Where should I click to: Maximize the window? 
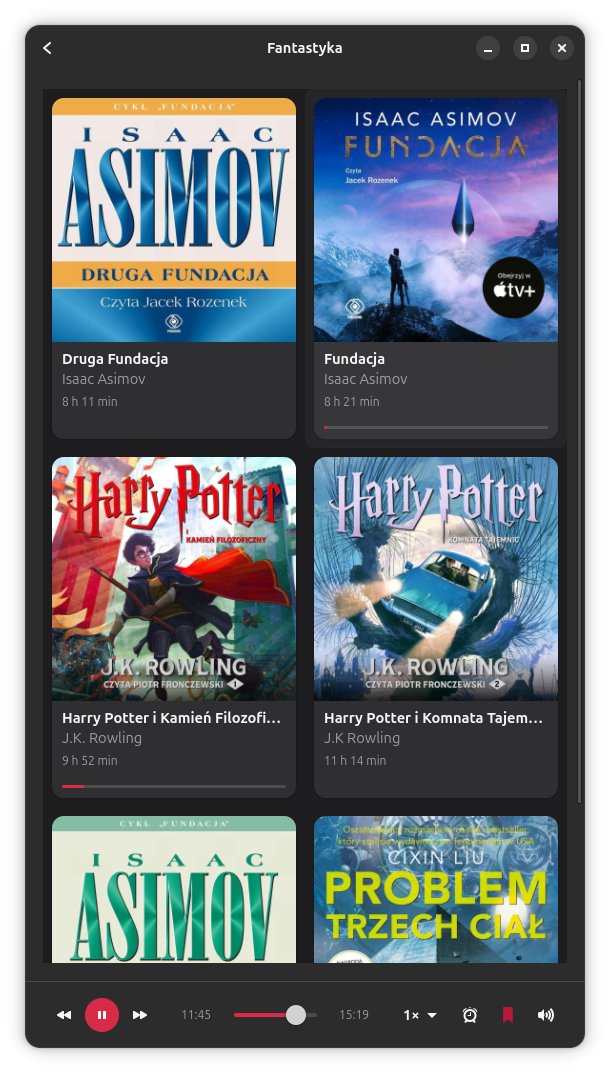(x=525, y=48)
